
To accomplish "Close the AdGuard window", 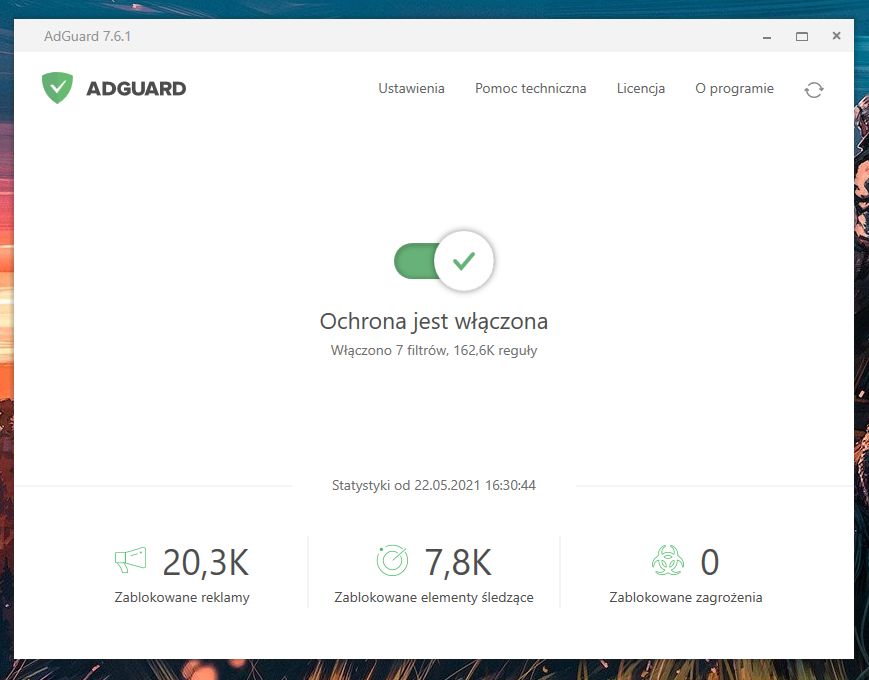I will (x=836, y=36).
